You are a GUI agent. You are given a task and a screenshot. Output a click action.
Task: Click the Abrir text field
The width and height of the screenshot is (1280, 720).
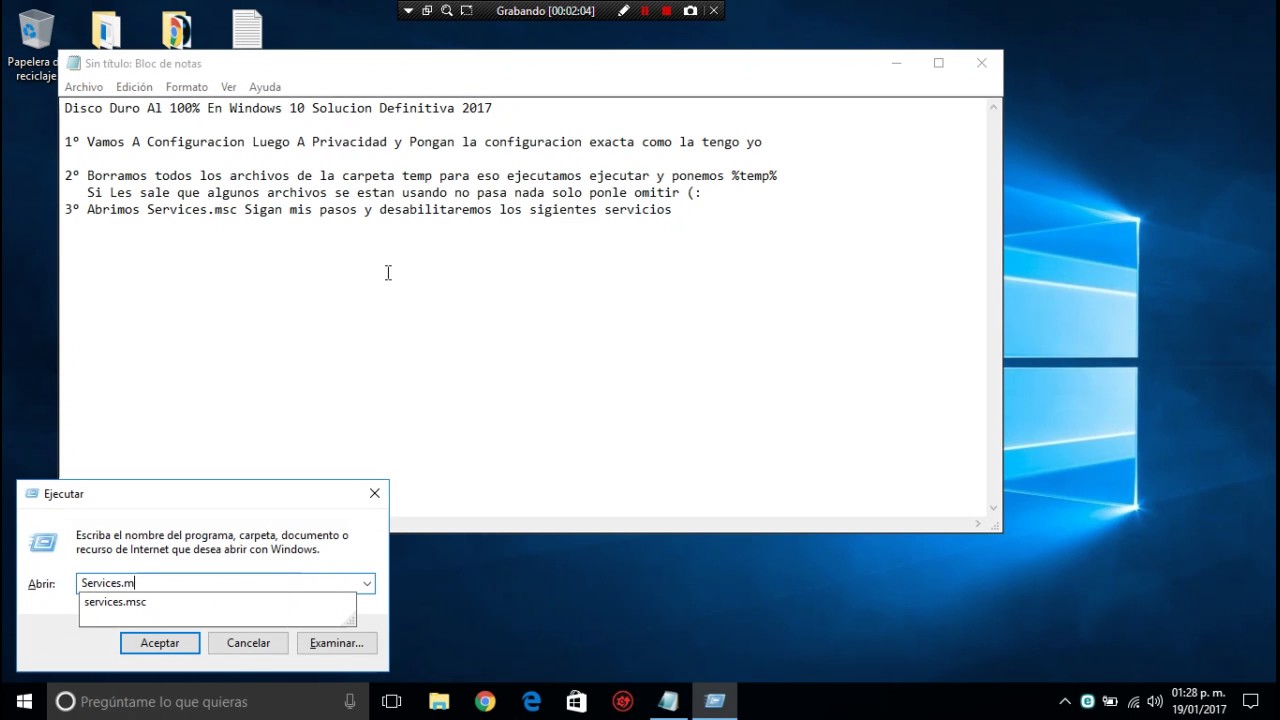click(218, 583)
